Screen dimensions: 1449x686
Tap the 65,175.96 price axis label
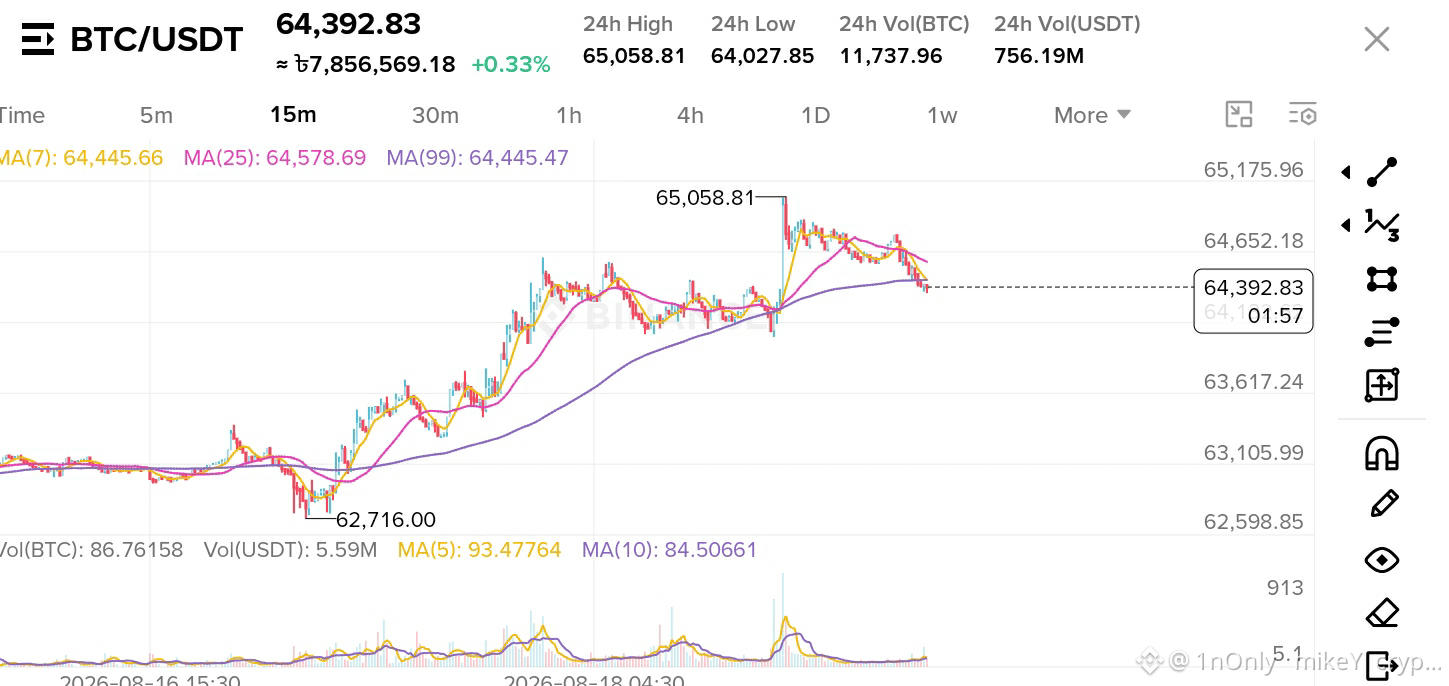[x=1254, y=170]
